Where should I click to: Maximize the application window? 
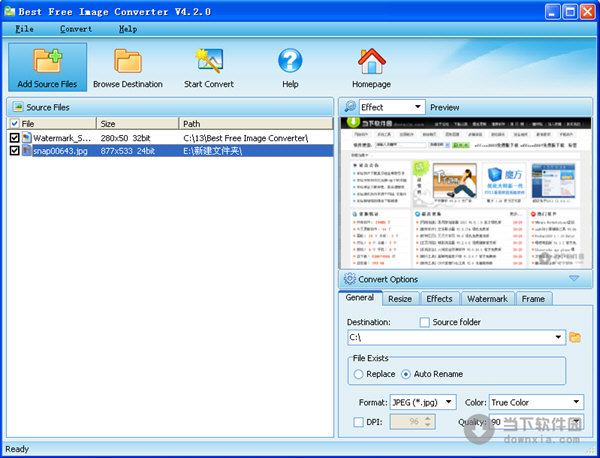(x=570, y=11)
